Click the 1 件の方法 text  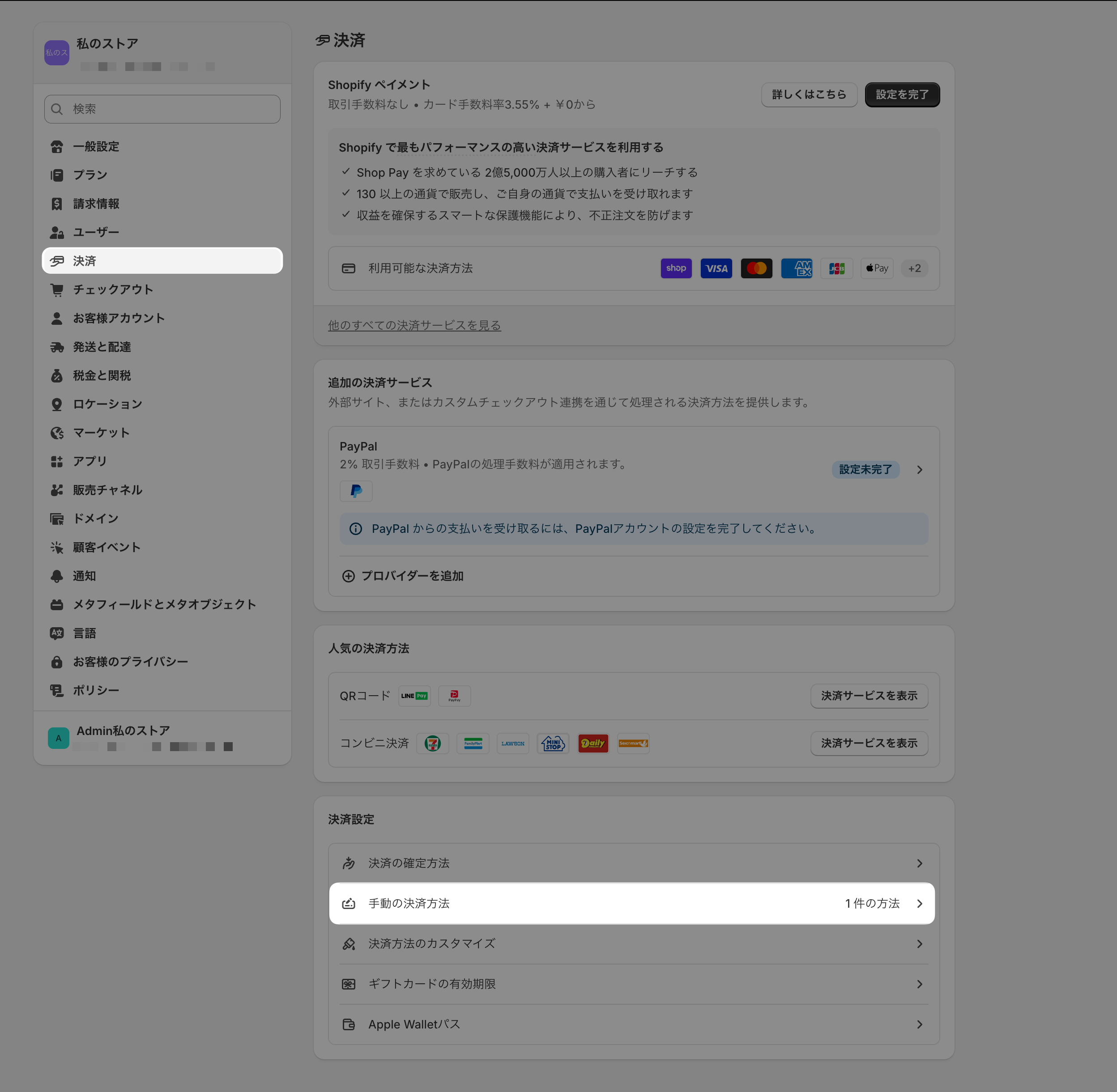(872, 903)
